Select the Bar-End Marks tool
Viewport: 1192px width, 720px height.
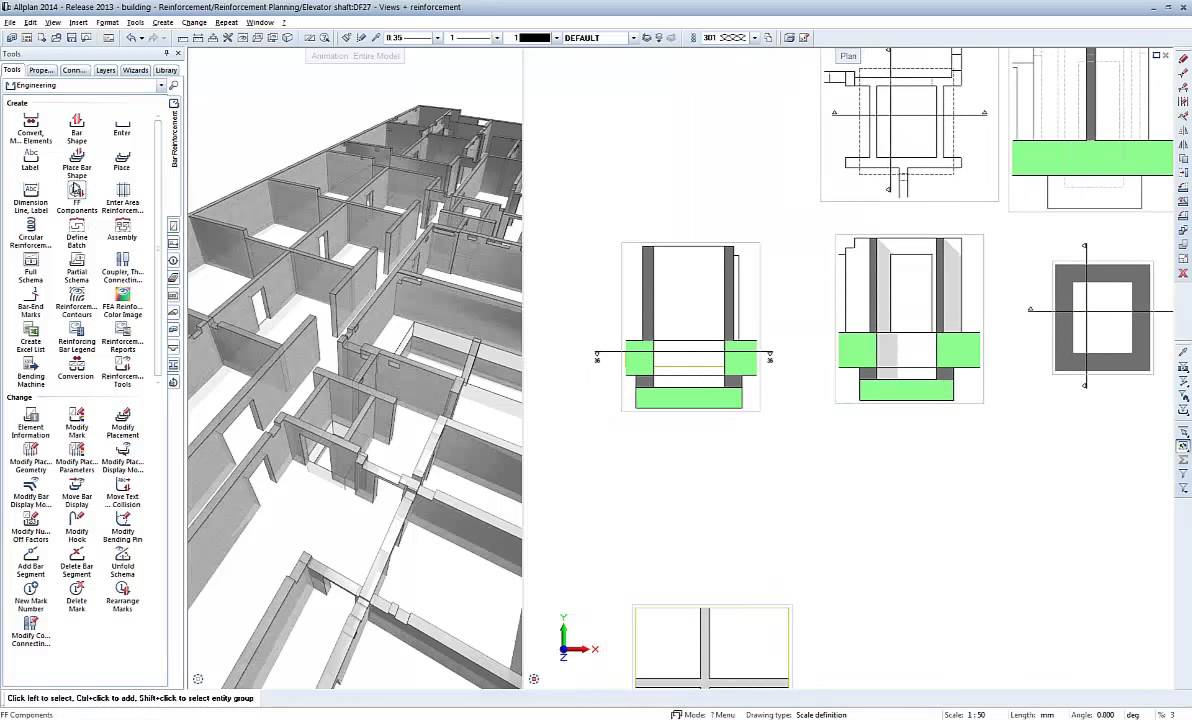point(30,303)
